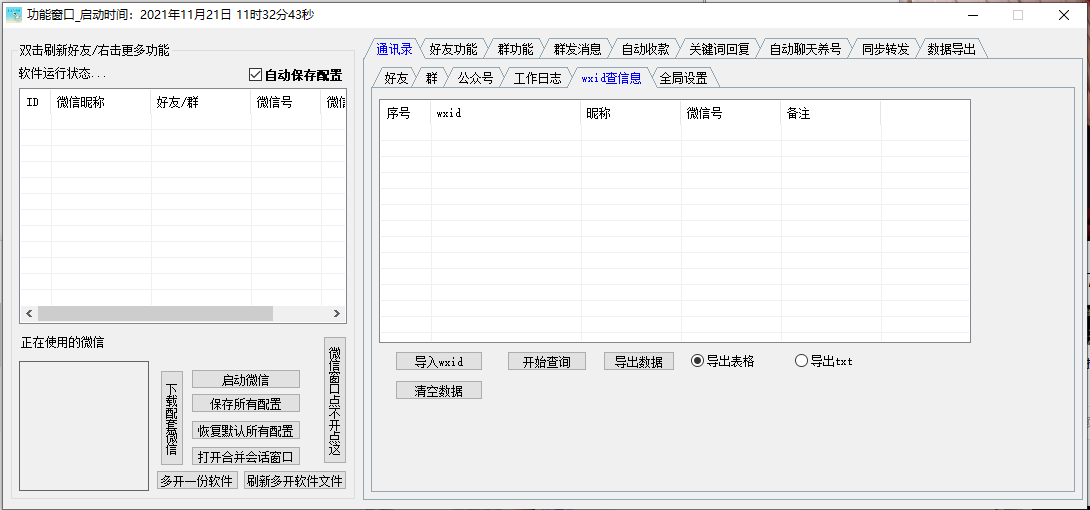Image resolution: width=1090 pixels, height=510 pixels.
Task: Open the 好友功能 tab
Action: pyautogui.click(x=453, y=49)
